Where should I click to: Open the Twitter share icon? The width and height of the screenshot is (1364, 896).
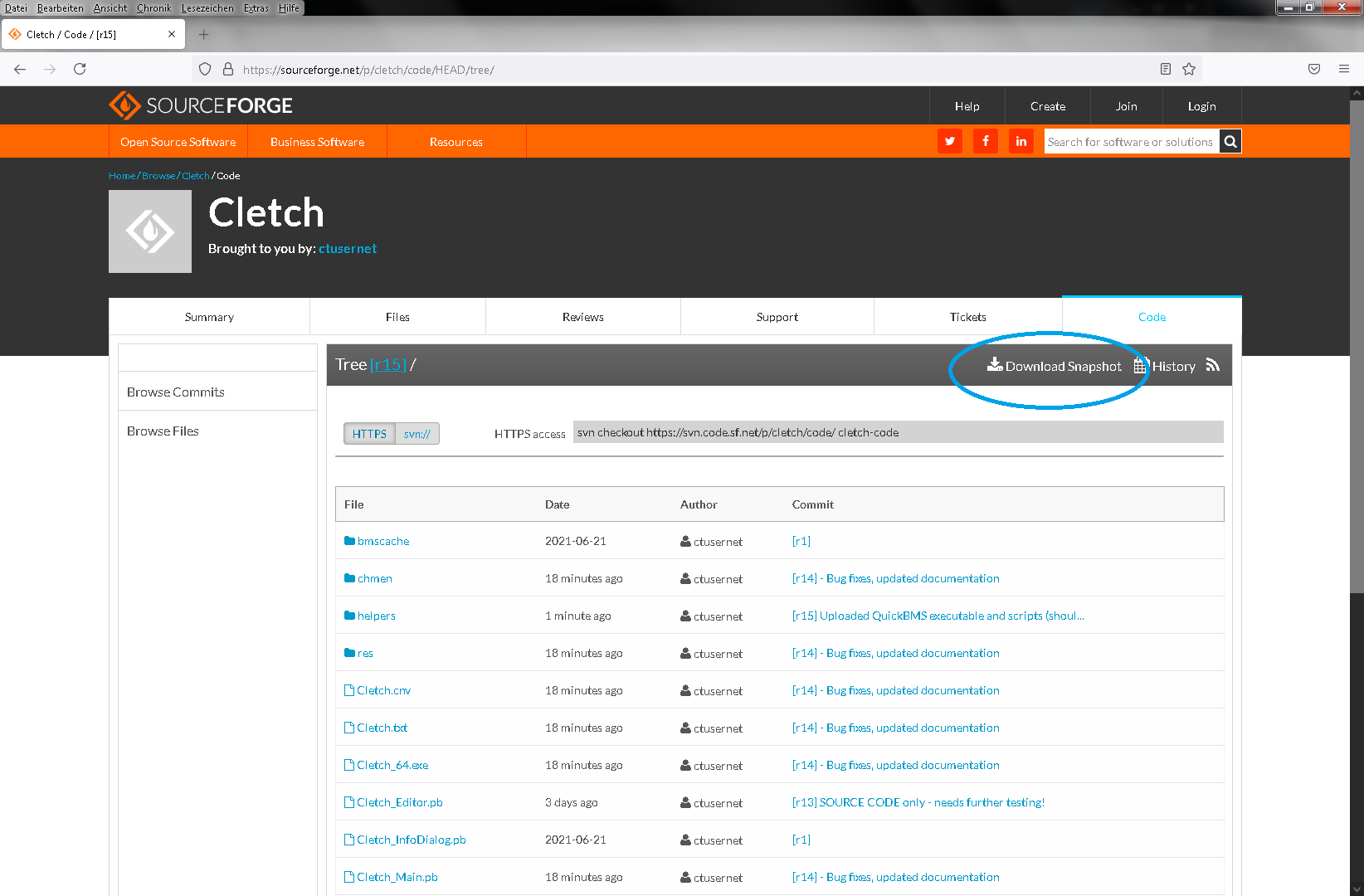coord(950,141)
